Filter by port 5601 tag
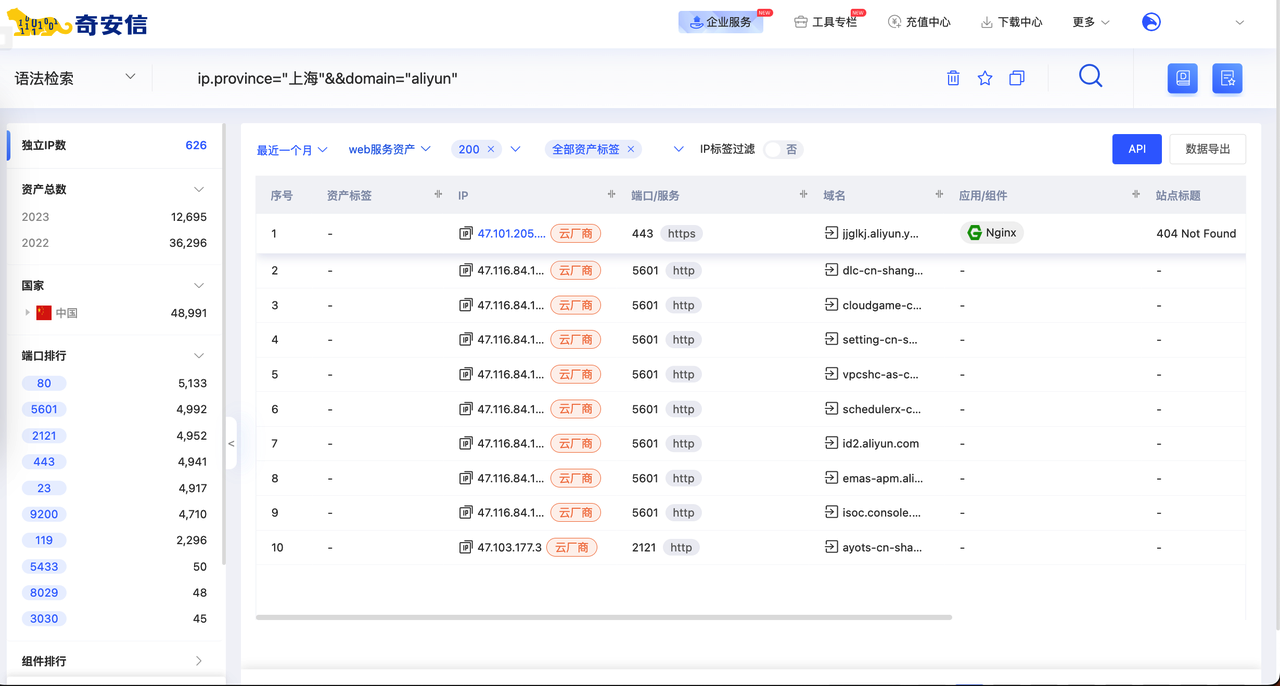1280x686 pixels. click(44, 409)
